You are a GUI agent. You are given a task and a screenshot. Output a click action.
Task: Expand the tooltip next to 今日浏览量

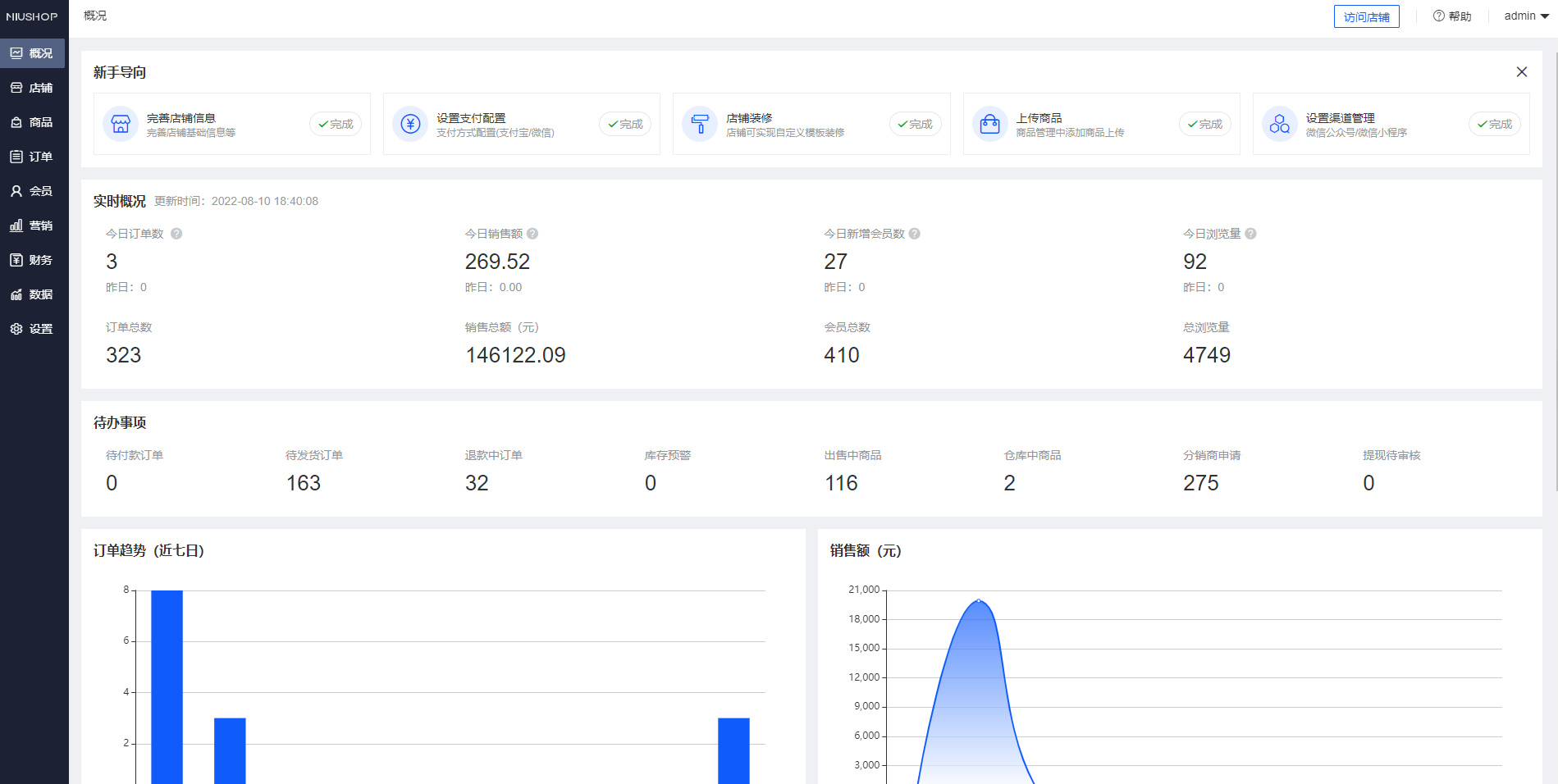(1250, 233)
